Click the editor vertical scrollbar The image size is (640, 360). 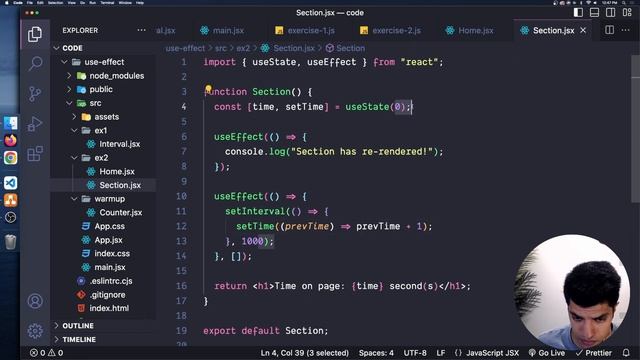[x=635, y=129]
